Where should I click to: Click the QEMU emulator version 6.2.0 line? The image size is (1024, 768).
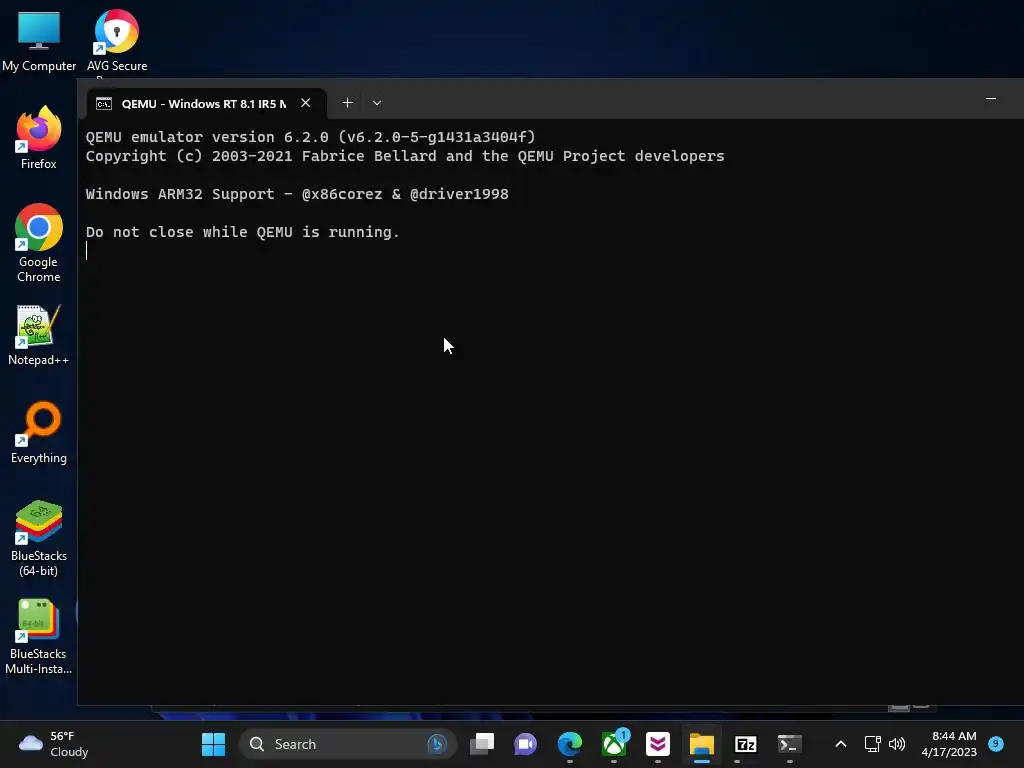point(311,136)
